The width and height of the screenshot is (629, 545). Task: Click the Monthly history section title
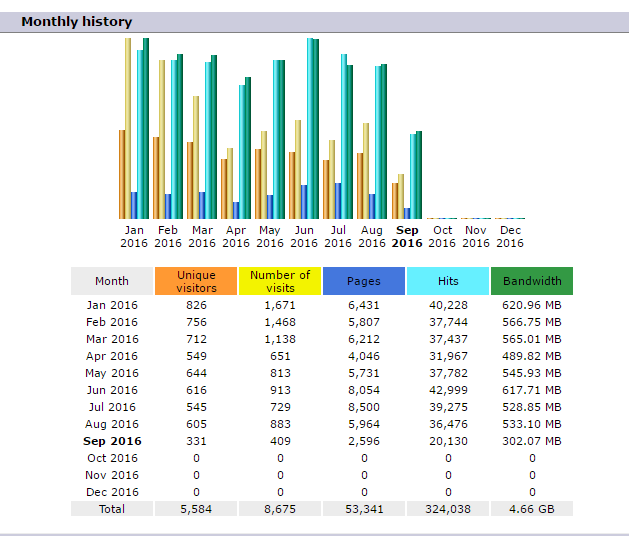(77, 22)
